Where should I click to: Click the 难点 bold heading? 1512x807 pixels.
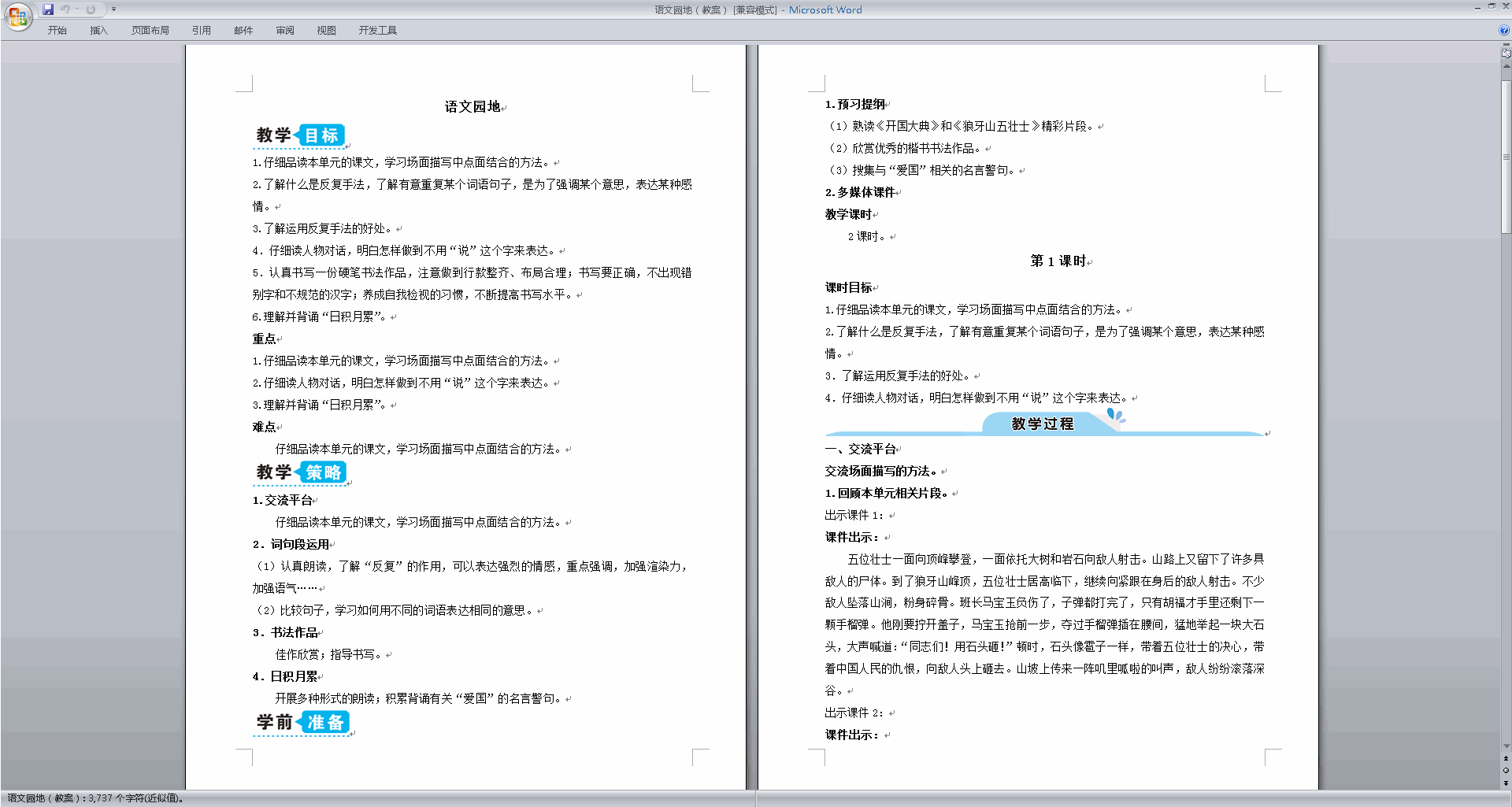(x=264, y=427)
